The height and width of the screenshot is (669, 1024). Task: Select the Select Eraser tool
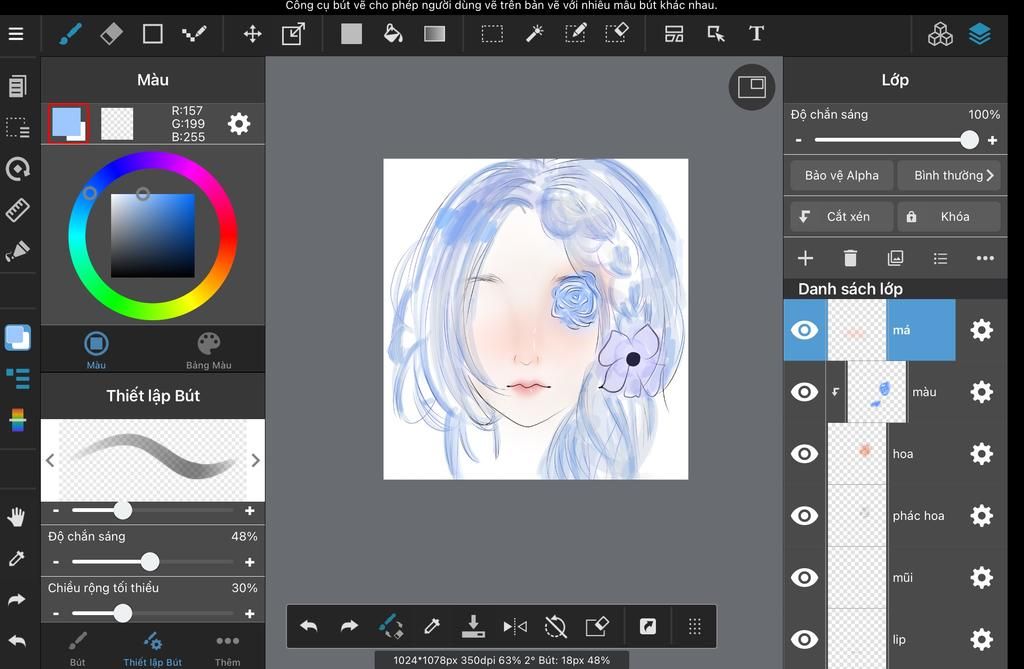616,34
